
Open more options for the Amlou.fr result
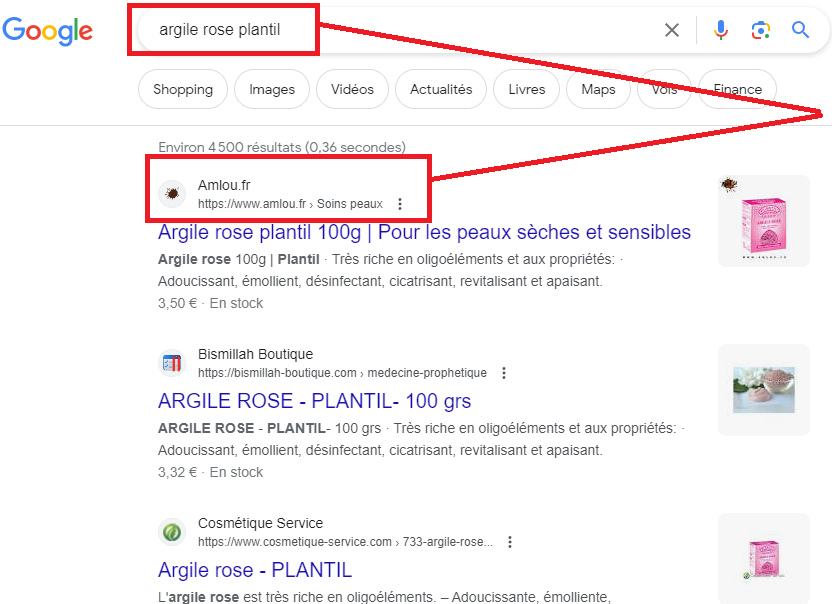pyautogui.click(x=400, y=204)
